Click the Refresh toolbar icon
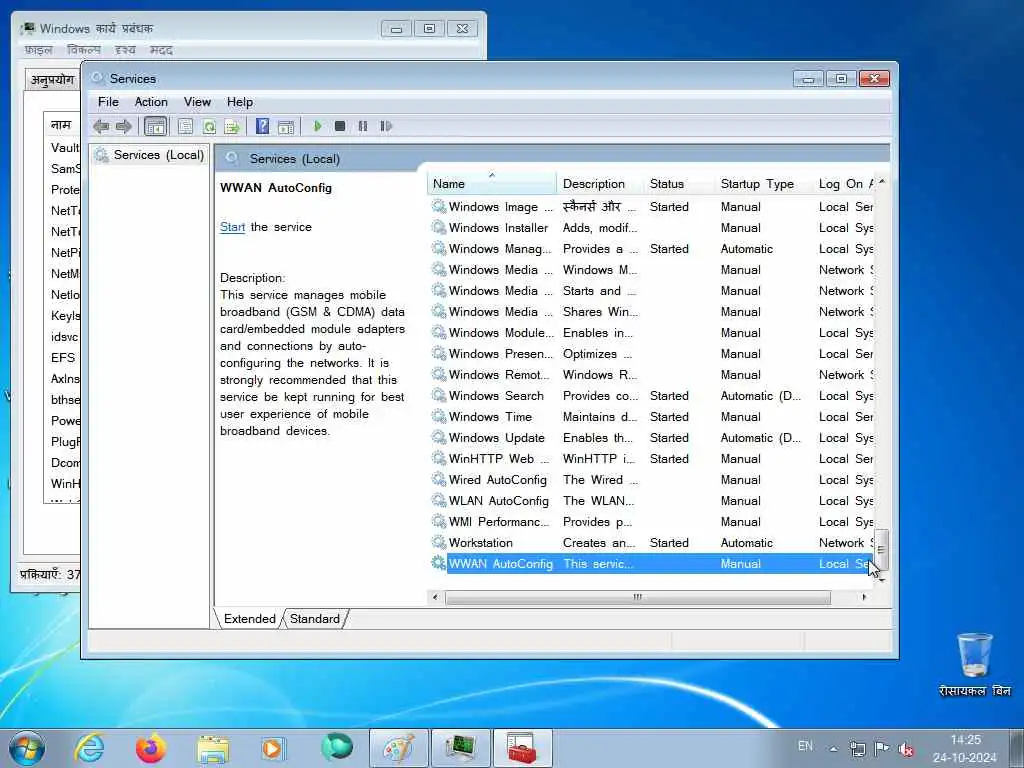Screen dimensions: 1024x768 pos(209,126)
